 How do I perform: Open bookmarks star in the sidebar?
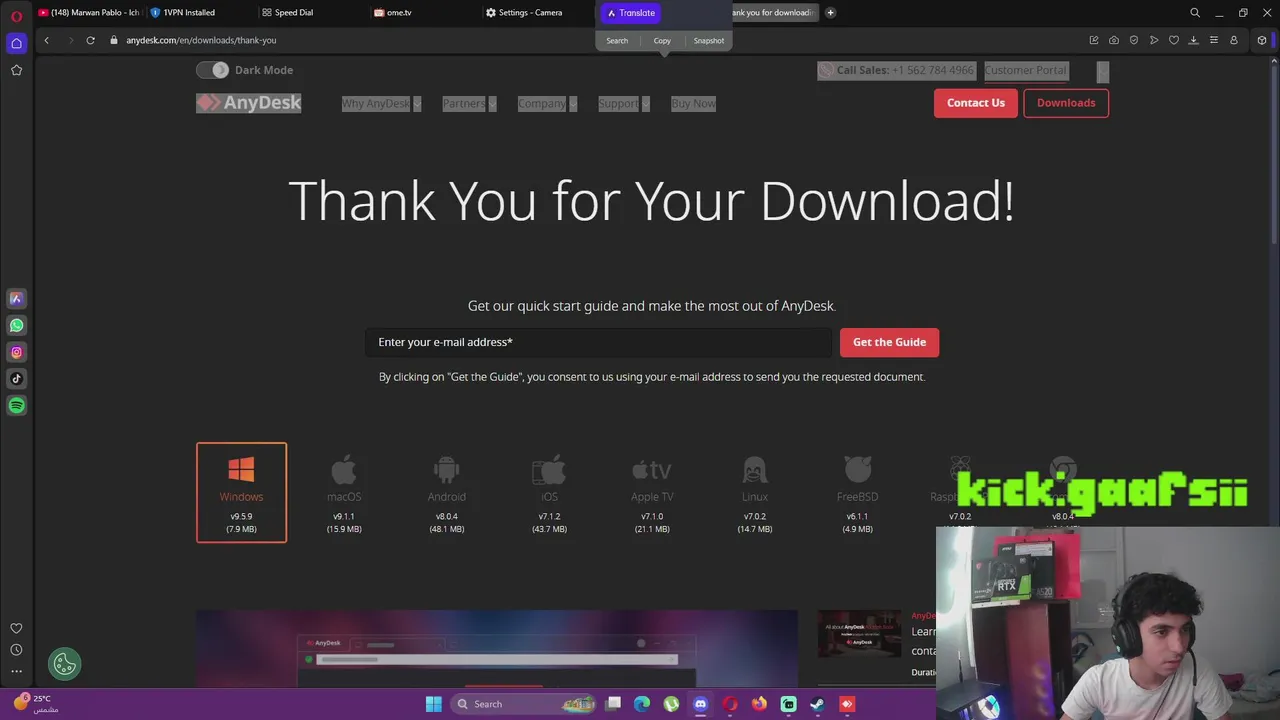coord(16,70)
